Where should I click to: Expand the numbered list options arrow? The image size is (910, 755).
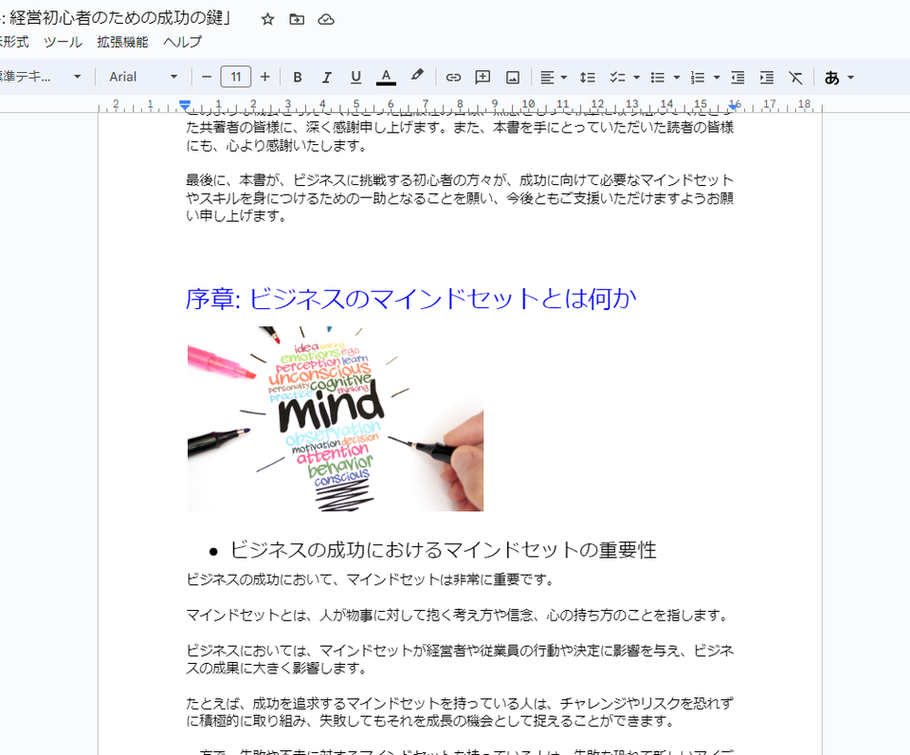pyautogui.click(x=717, y=77)
